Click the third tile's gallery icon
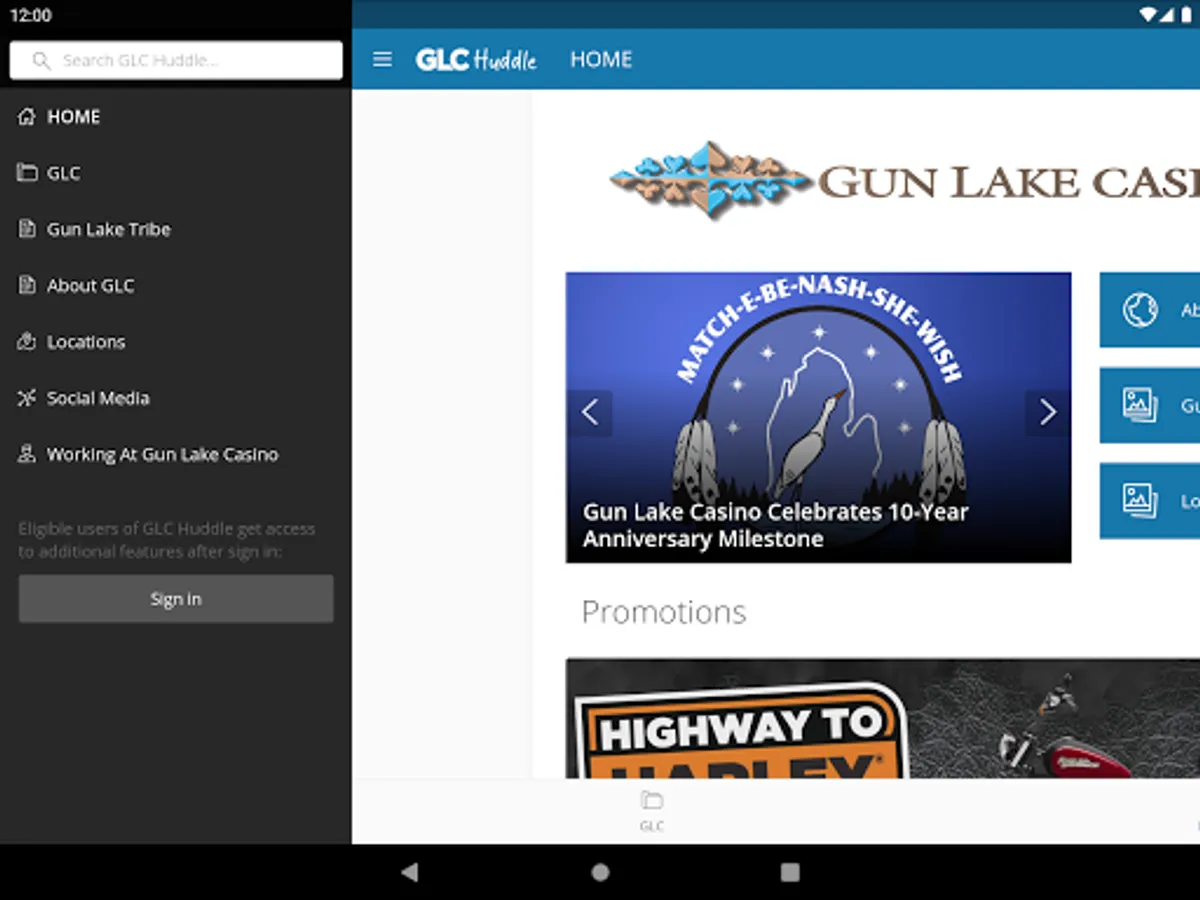Image resolution: width=1200 pixels, height=900 pixels. (1140, 500)
